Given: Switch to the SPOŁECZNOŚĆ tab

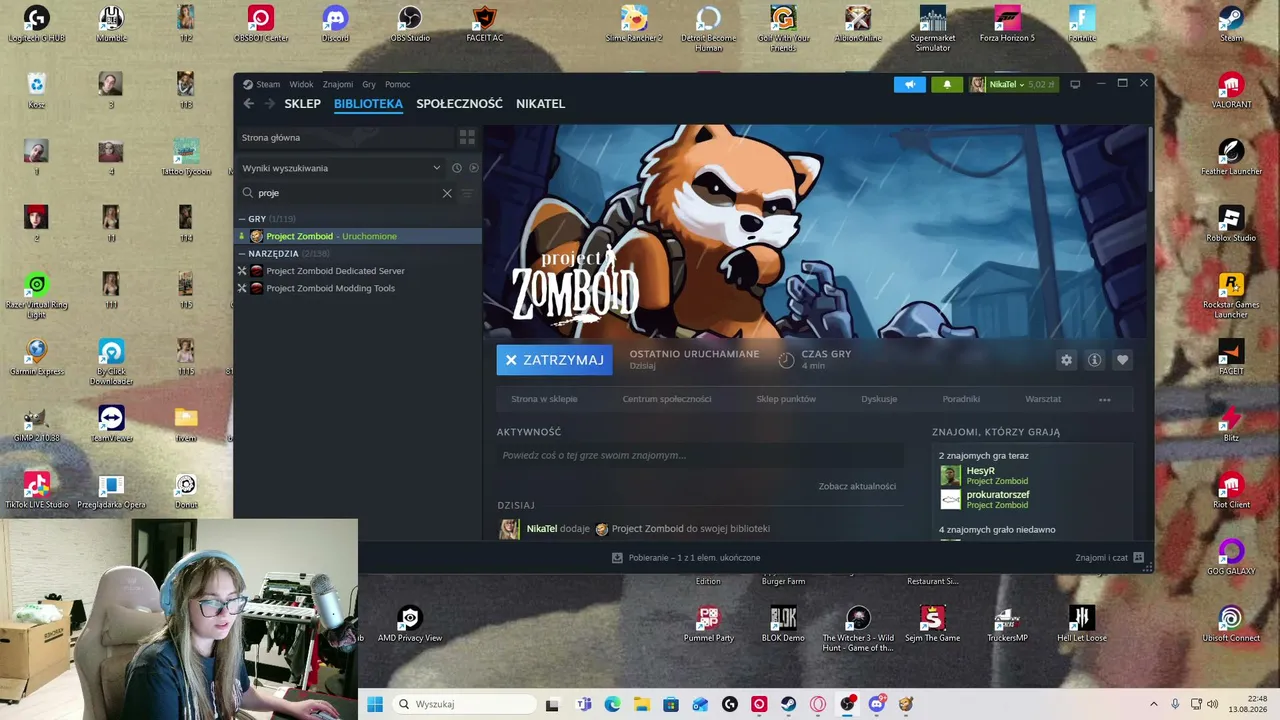Looking at the screenshot, I should (459, 104).
